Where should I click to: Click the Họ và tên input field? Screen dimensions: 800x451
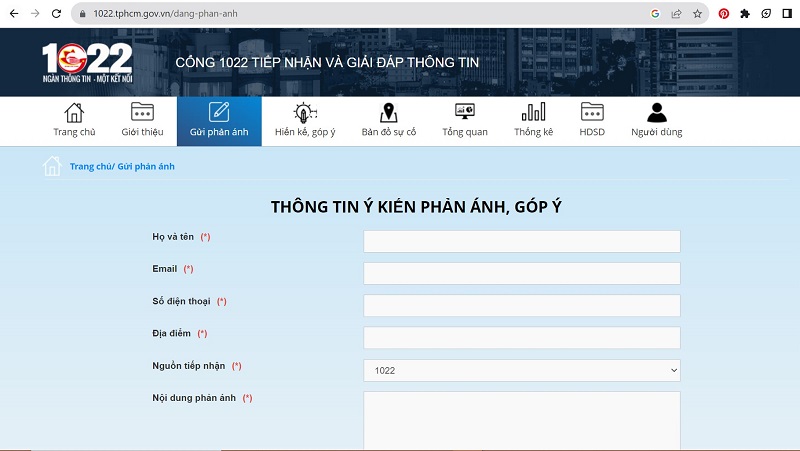point(521,241)
